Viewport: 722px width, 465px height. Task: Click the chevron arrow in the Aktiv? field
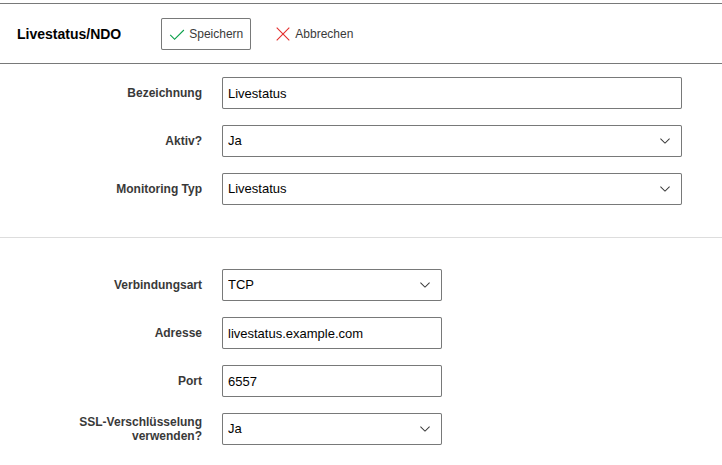665,141
